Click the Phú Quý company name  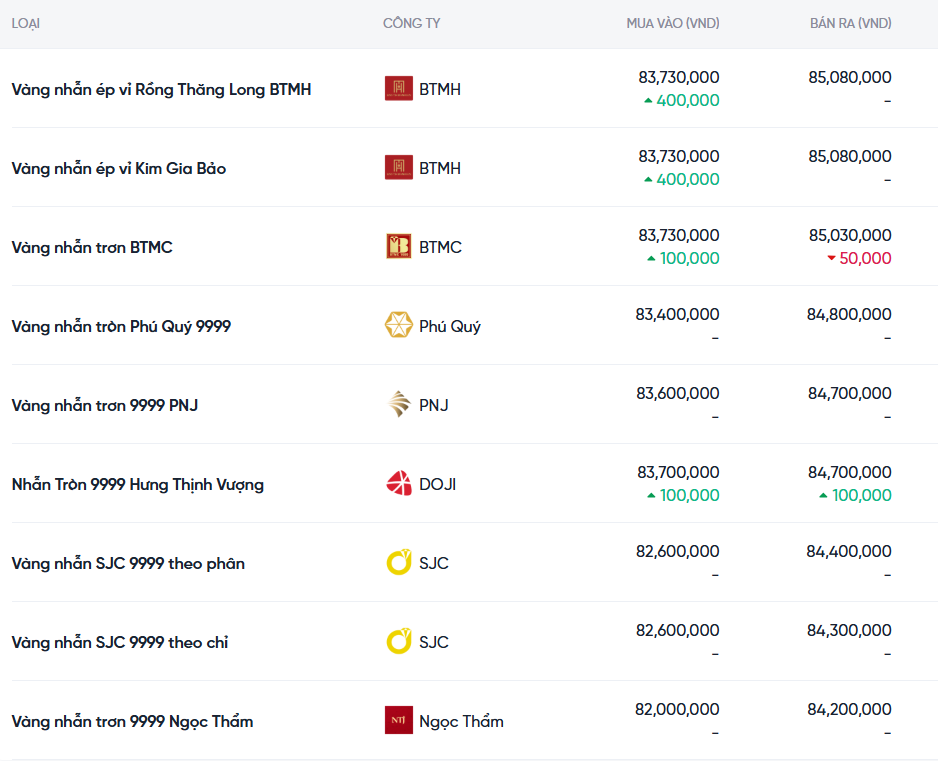450,326
